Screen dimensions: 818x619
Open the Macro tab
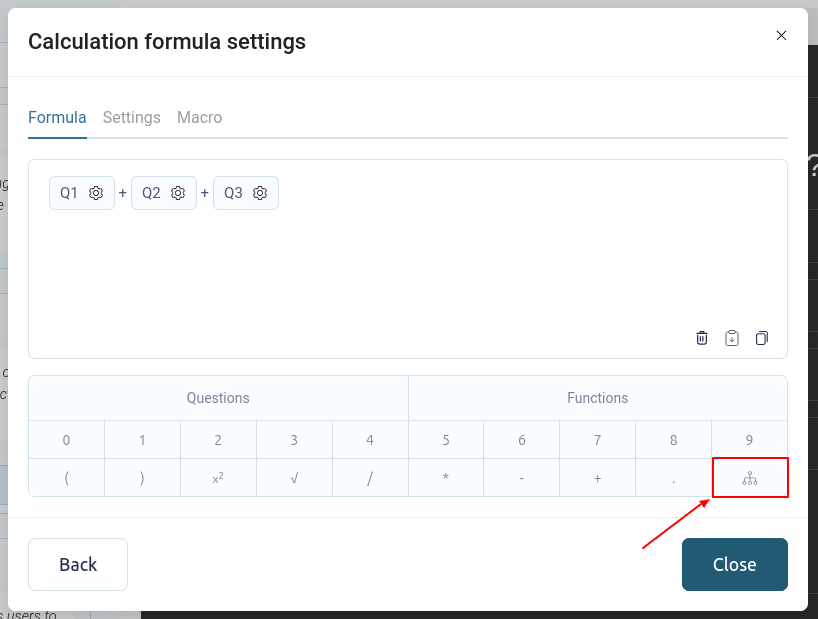tap(199, 117)
